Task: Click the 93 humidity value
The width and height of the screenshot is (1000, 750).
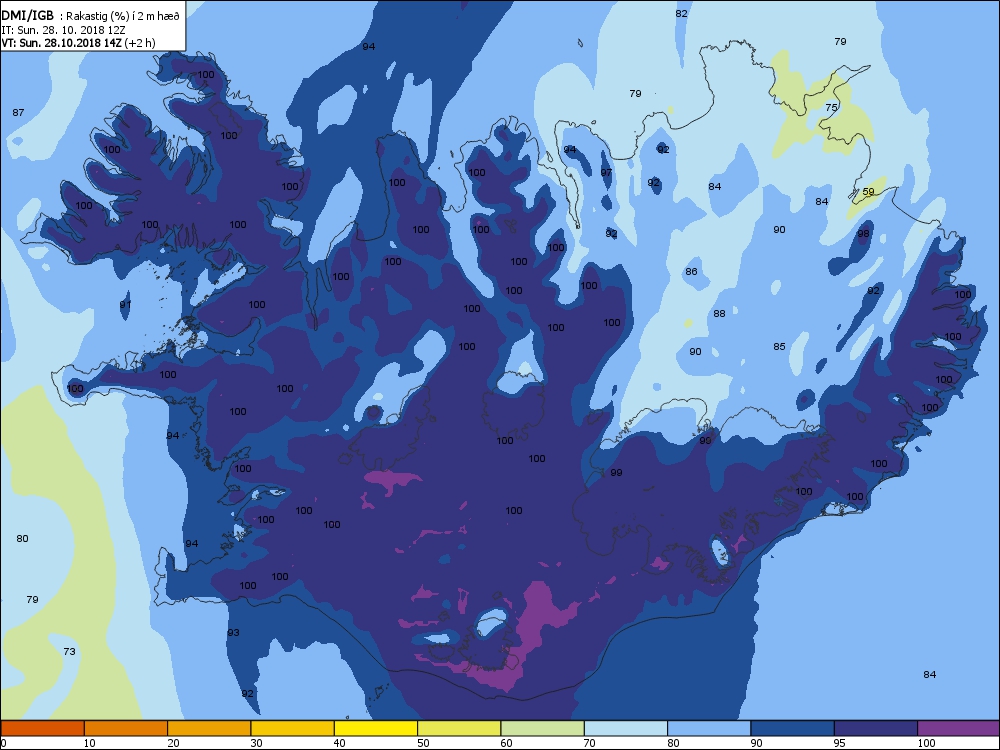Action: [x=233, y=632]
